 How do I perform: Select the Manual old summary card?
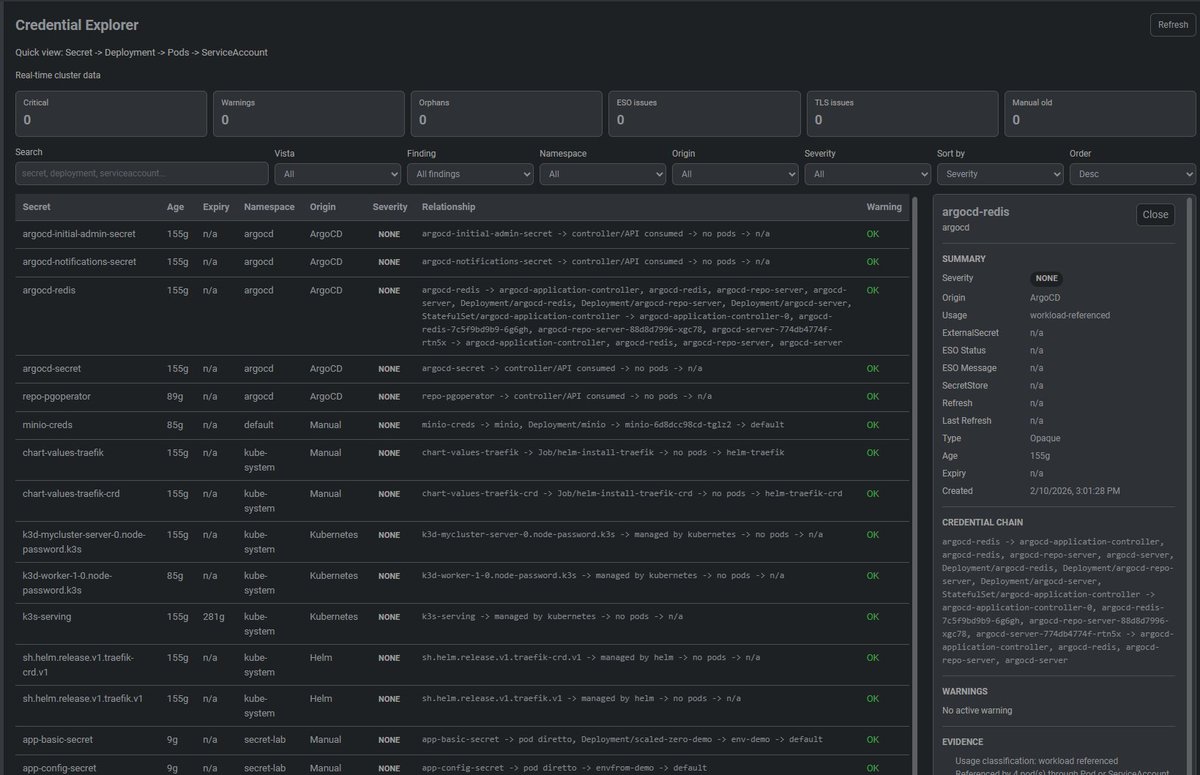click(x=1100, y=113)
